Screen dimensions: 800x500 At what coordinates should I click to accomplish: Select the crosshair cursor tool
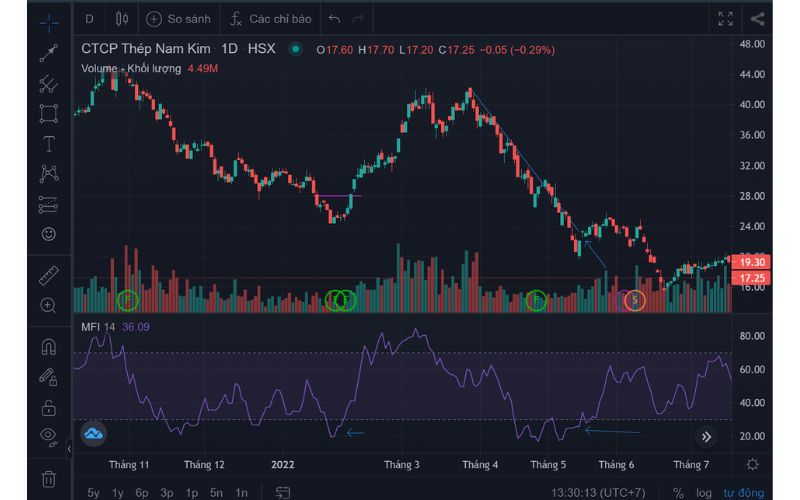(48, 20)
